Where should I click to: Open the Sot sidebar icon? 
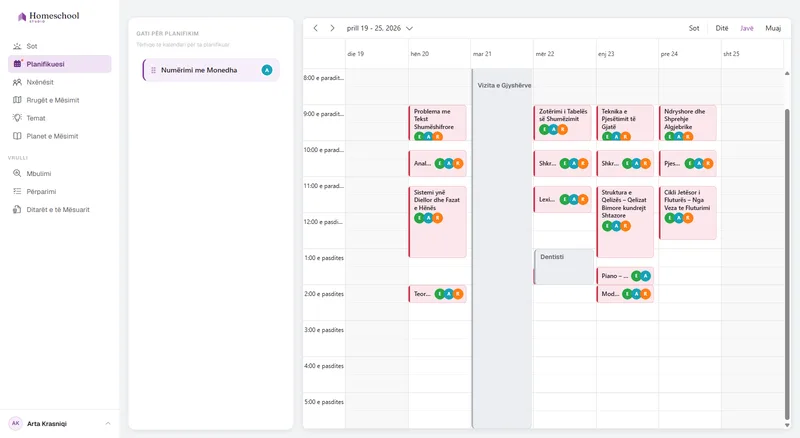17,46
